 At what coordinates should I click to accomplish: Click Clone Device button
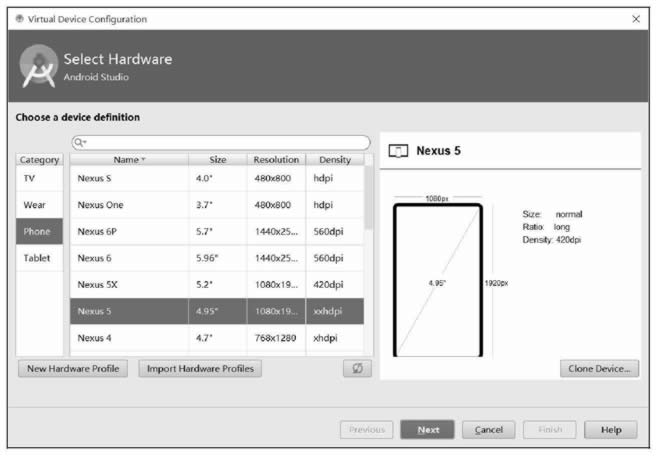coord(598,369)
